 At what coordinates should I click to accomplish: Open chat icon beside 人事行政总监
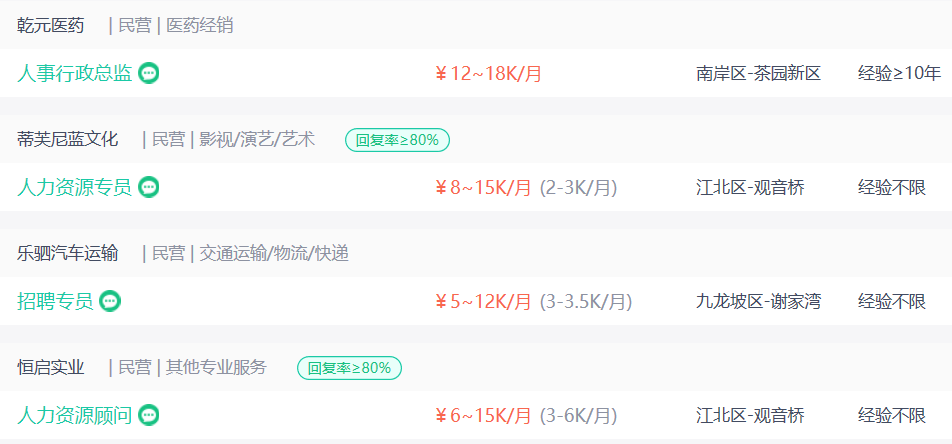pyautogui.click(x=149, y=73)
